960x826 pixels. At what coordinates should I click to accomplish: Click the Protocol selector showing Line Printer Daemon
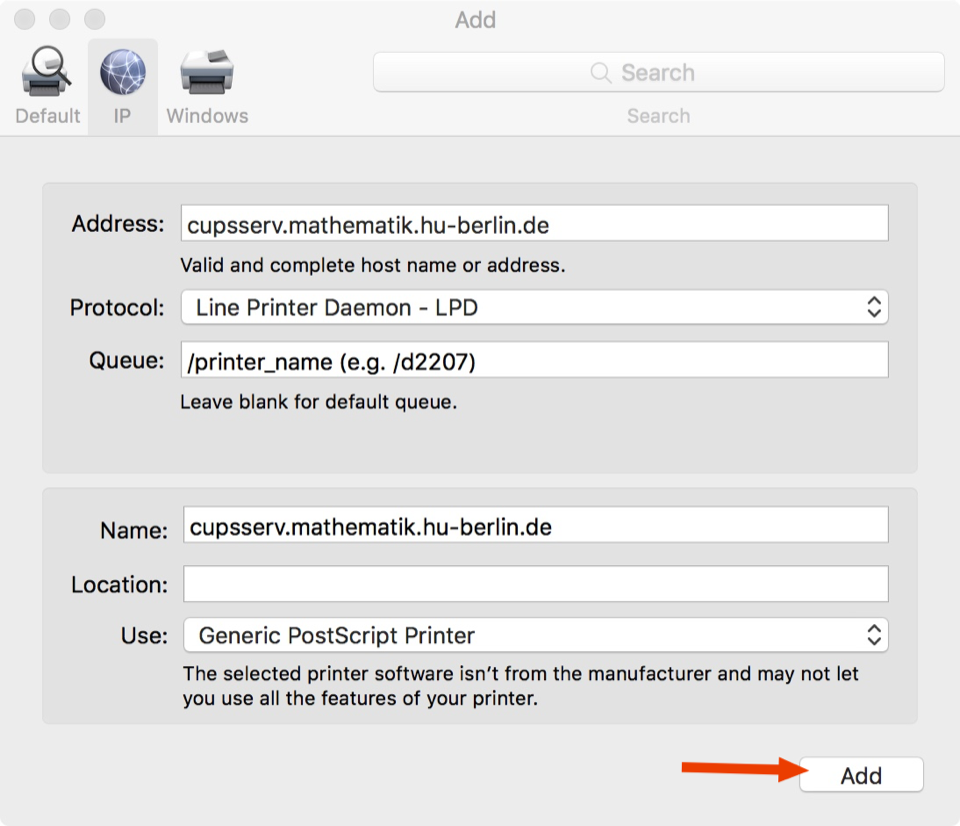pos(535,308)
